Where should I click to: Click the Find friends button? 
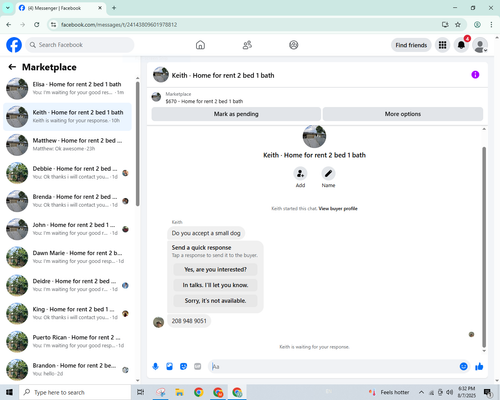(411, 45)
